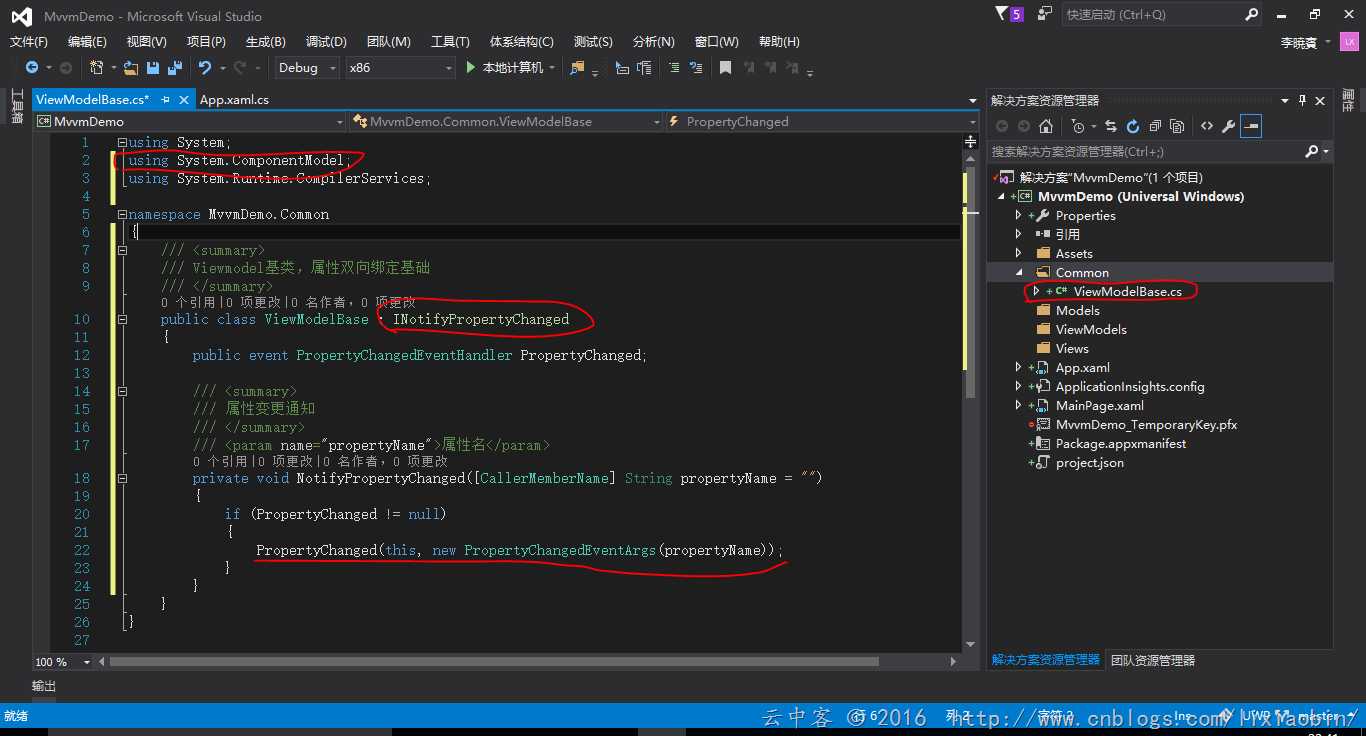Open notifications flag icon in title bar
The width and height of the screenshot is (1366, 736).
tap(1002, 14)
